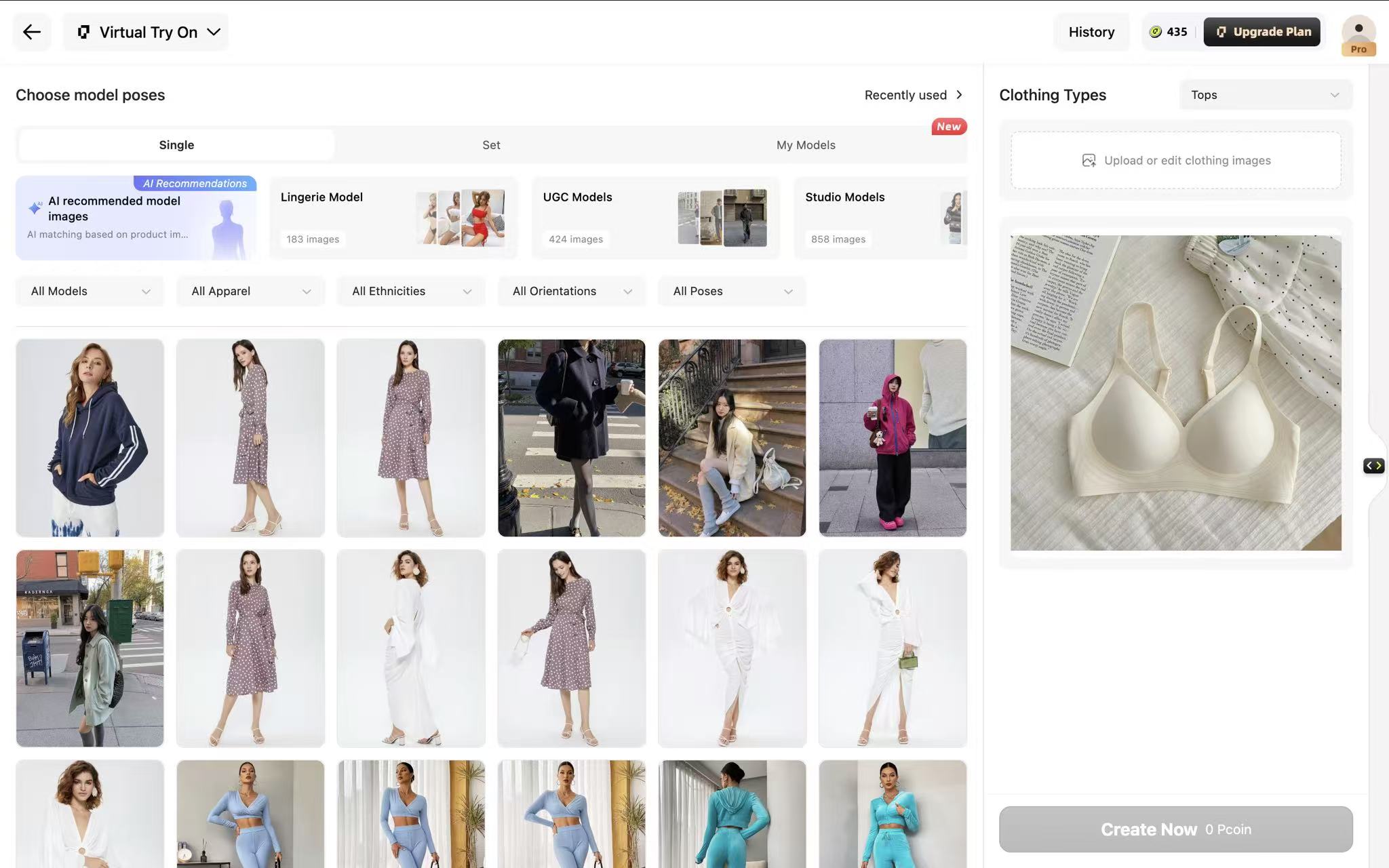Image resolution: width=1389 pixels, height=868 pixels.
Task: Select the black coat street model
Action: tap(572, 438)
